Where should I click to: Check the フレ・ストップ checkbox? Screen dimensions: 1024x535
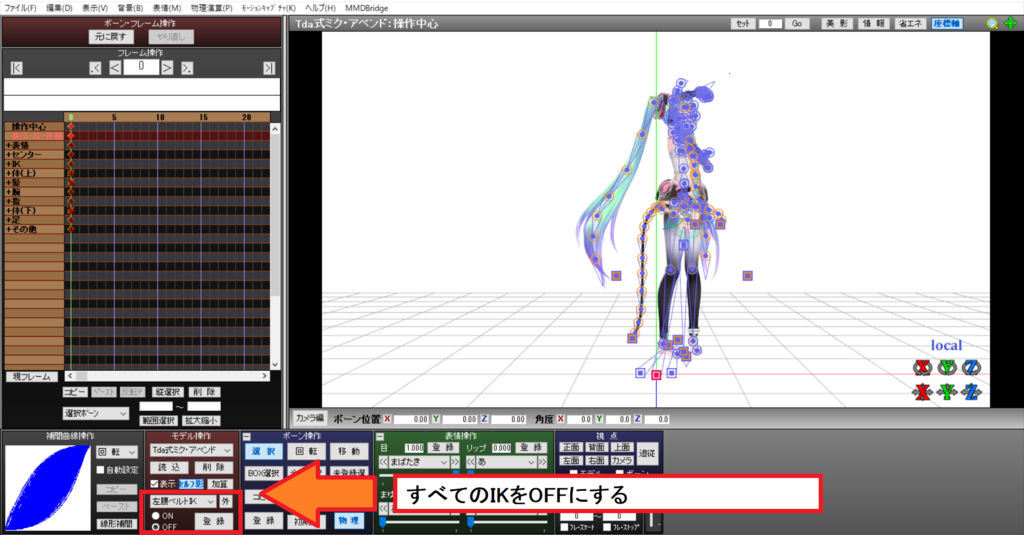(607, 527)
